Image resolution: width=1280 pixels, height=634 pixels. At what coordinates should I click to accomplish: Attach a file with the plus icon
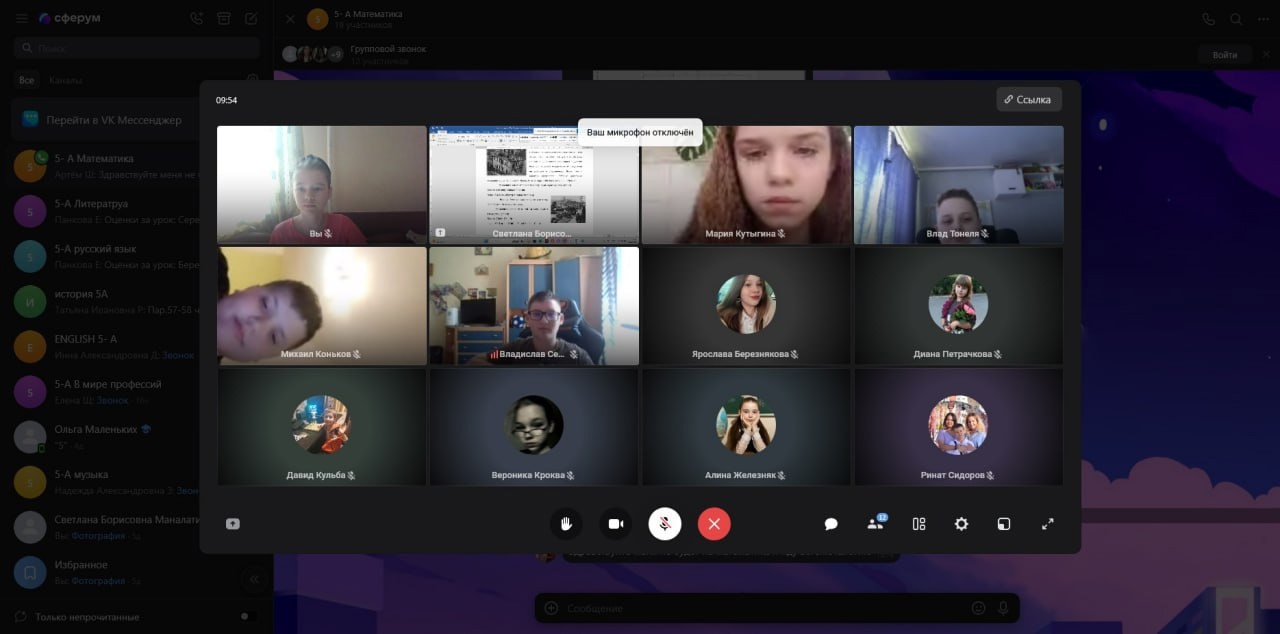550,608
